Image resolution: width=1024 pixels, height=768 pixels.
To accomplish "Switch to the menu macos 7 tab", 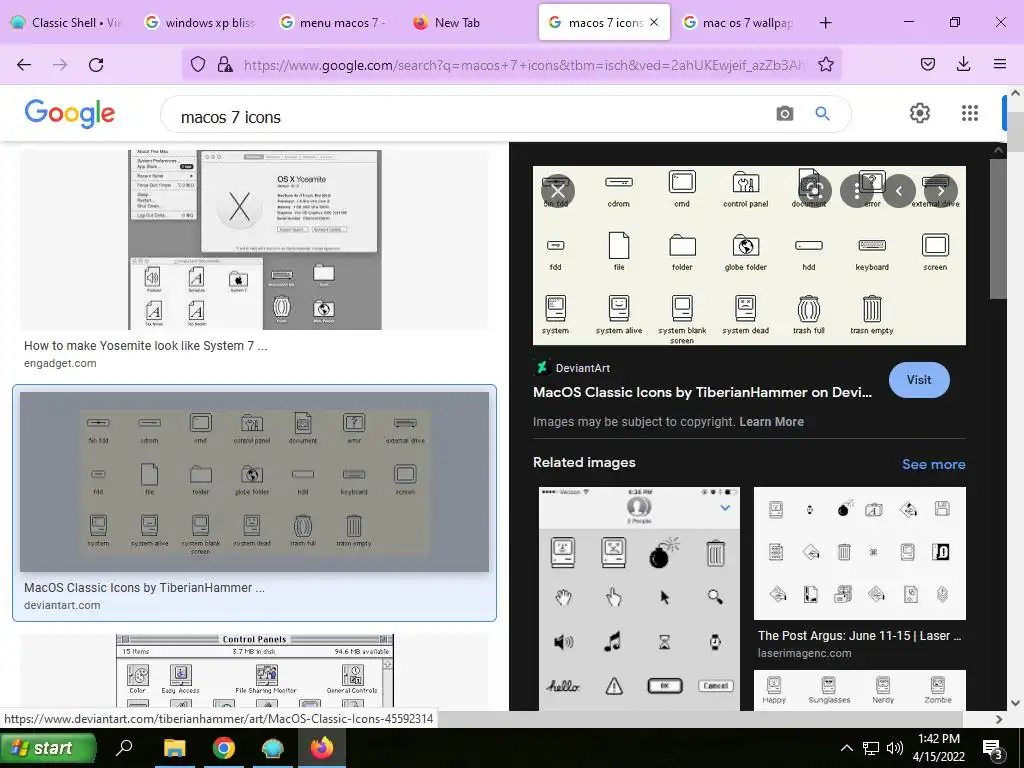I will point(333,23).
